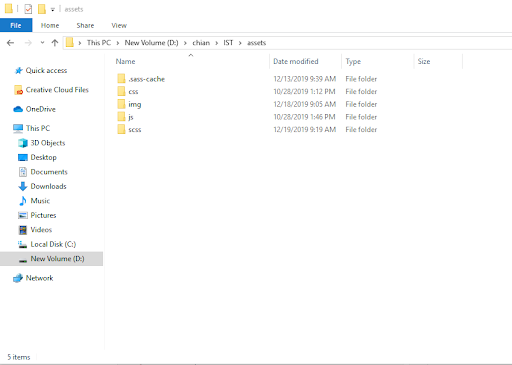
Task: Select the .sass-cache folder icon
Action: coord(121,79)
